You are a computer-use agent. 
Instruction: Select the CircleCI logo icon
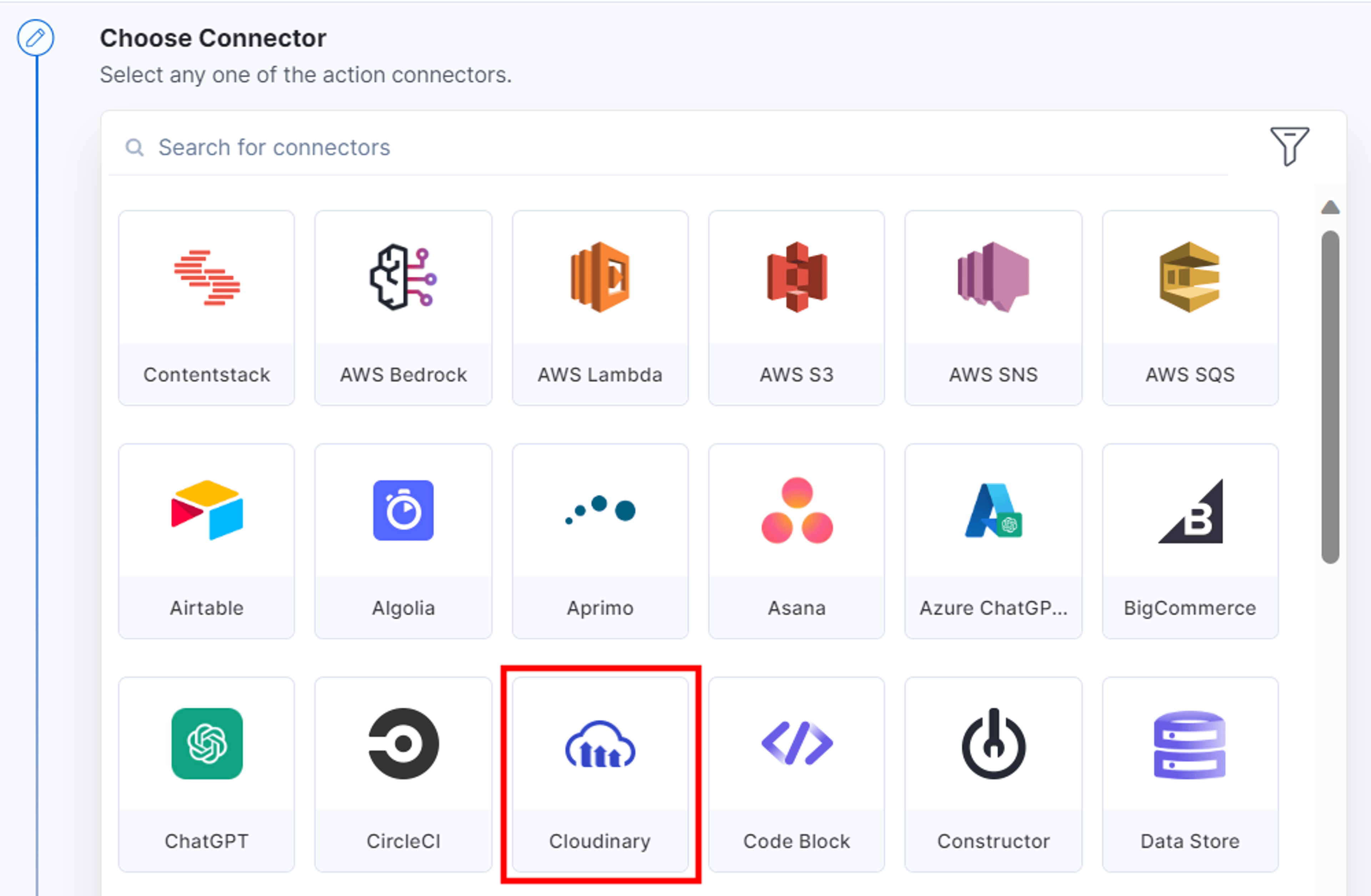(403, 744)
